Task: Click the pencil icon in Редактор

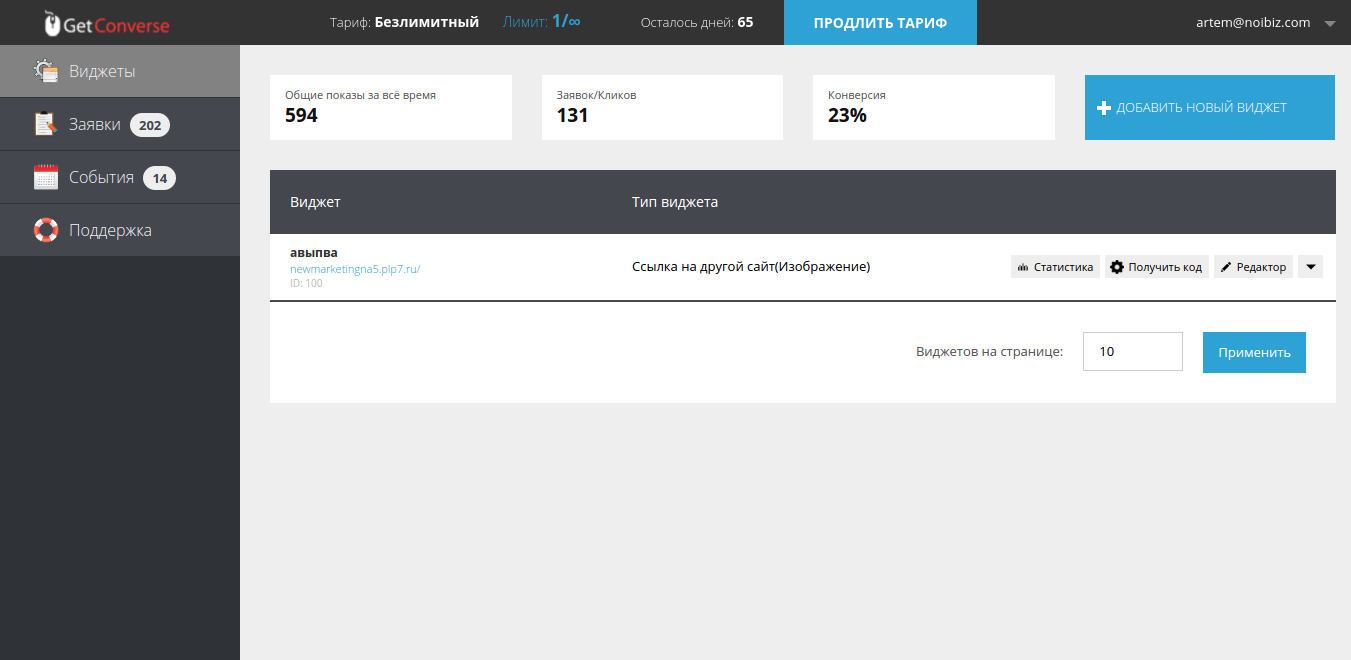Action: (x=1226, y=267)
